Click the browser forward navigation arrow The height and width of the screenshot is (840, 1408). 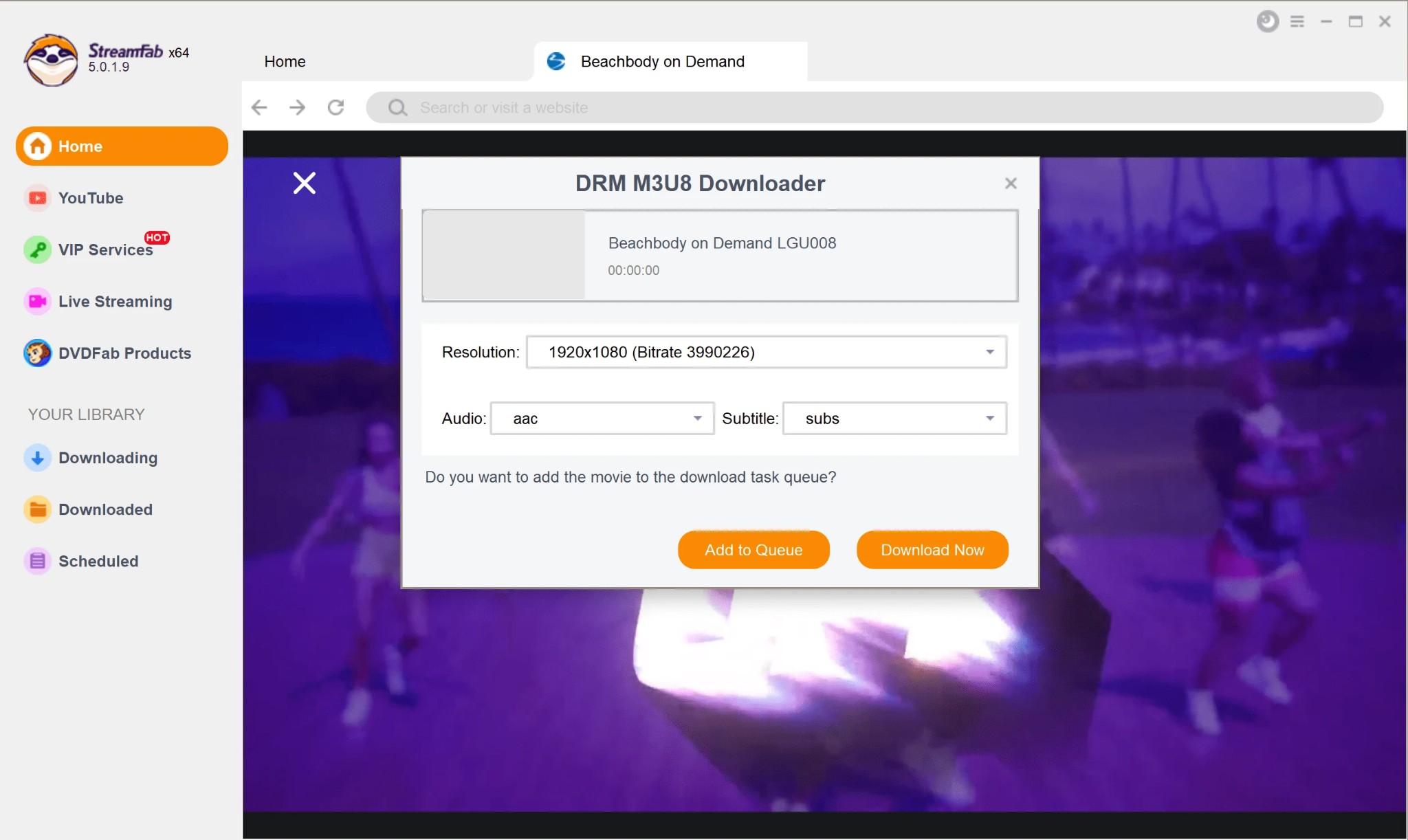click(x=297, y=107)
